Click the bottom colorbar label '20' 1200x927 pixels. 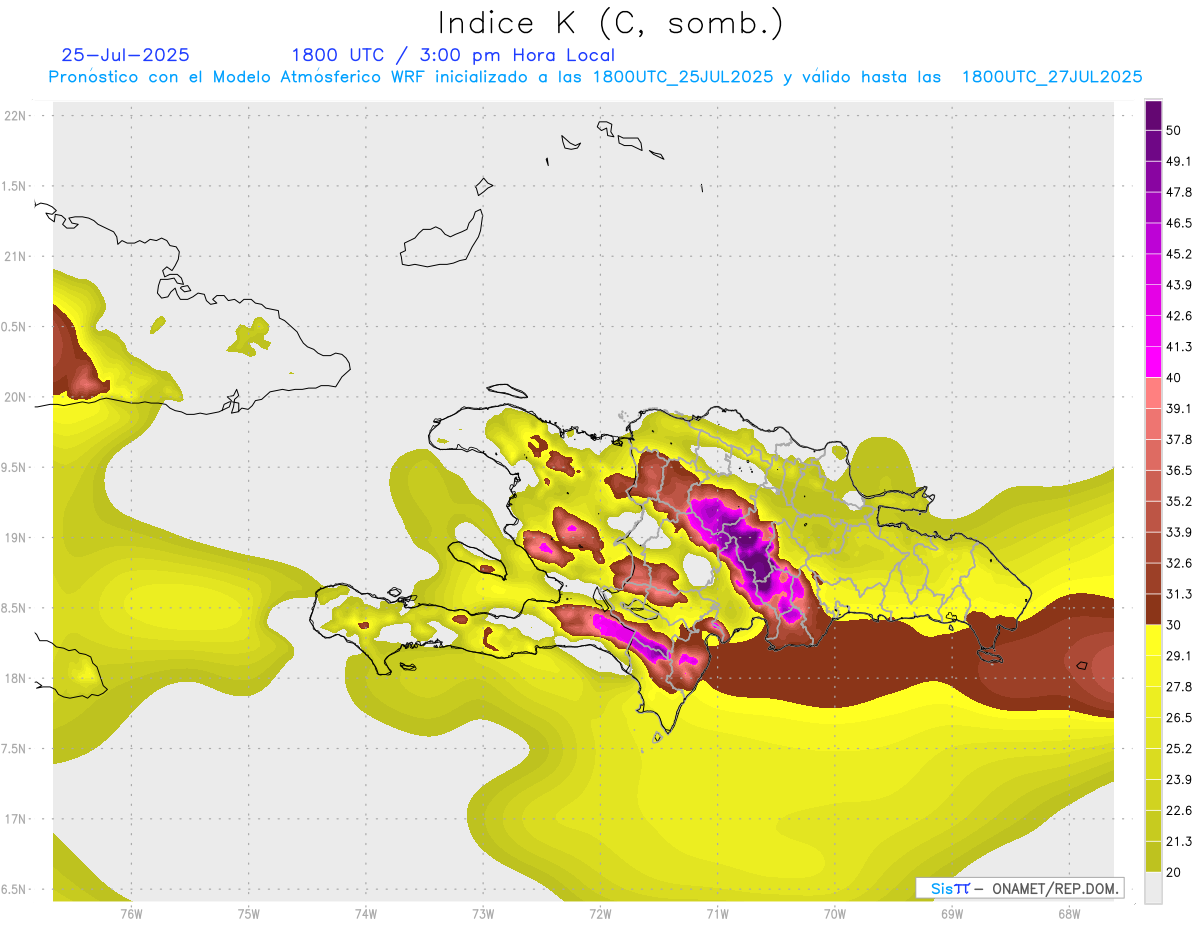point(1174,872)
